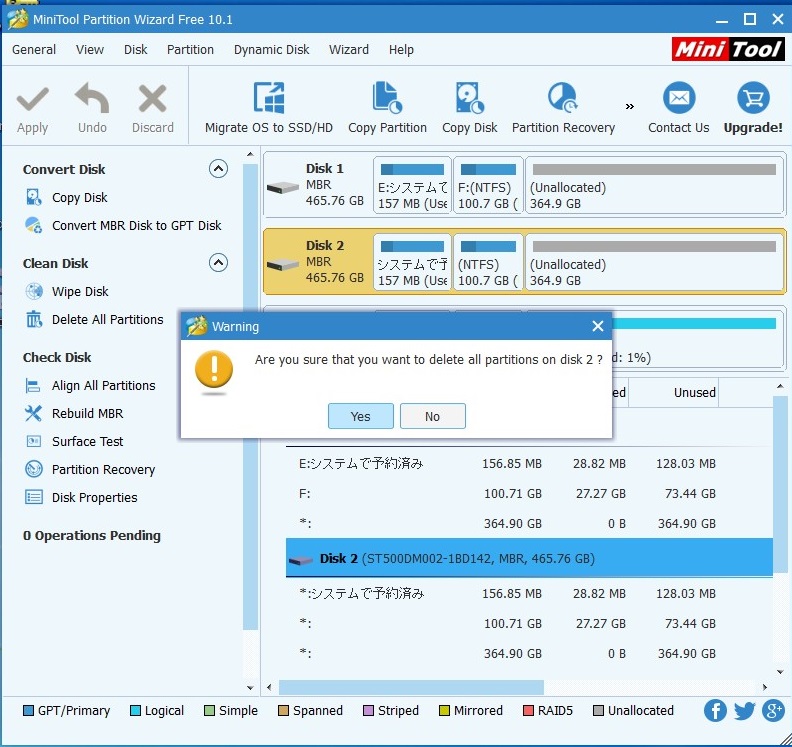Collapse the Convert Disk section
The image size is (792, 747).
point(218,169)
